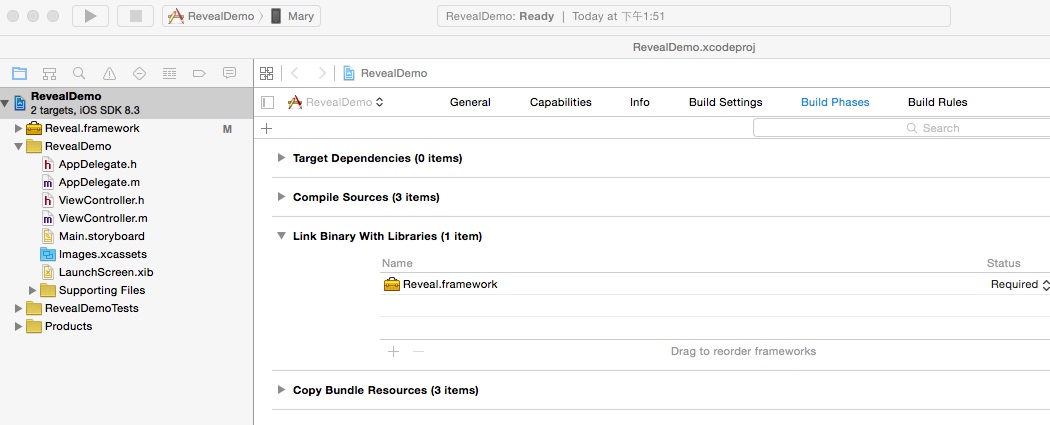Click the Name column header
This screenshot has width=1050, height=425.
[397, 263]
